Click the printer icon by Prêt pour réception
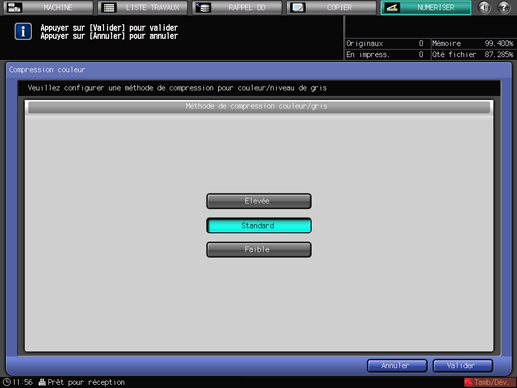The image size is (517, 388). coord(42,382)
